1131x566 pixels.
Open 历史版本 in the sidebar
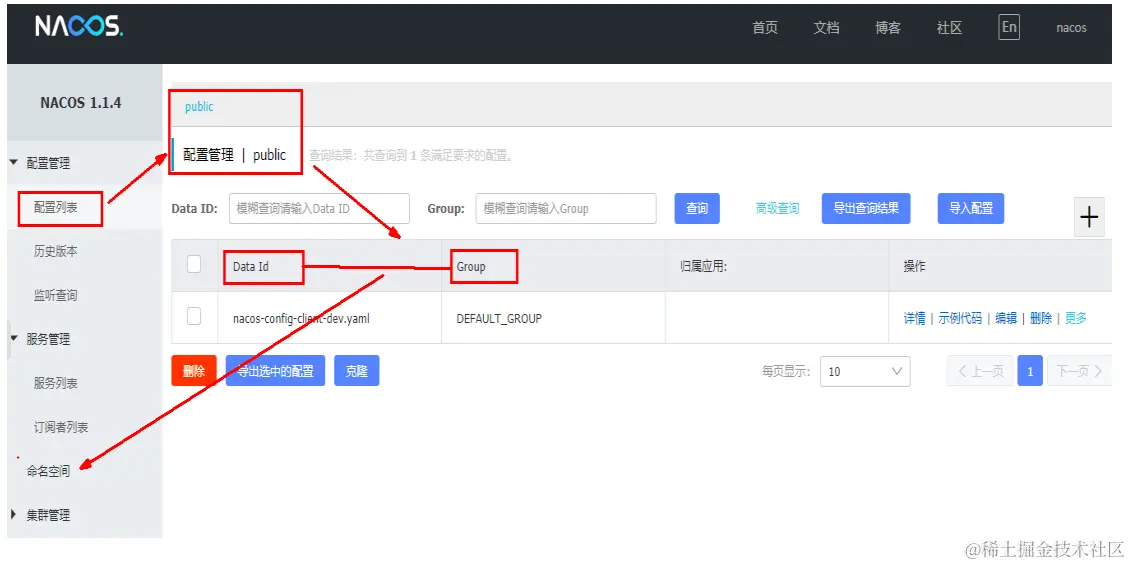point(56,251)
